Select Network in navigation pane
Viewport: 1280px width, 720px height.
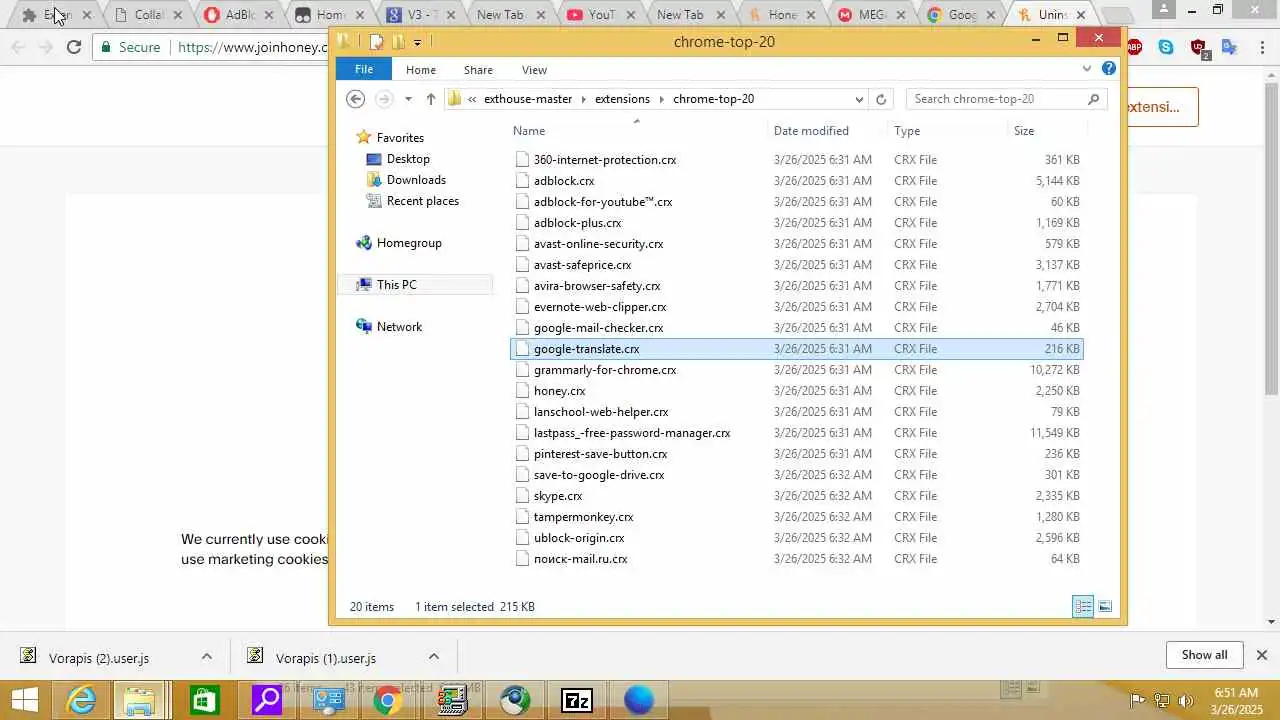coord(399,327)
